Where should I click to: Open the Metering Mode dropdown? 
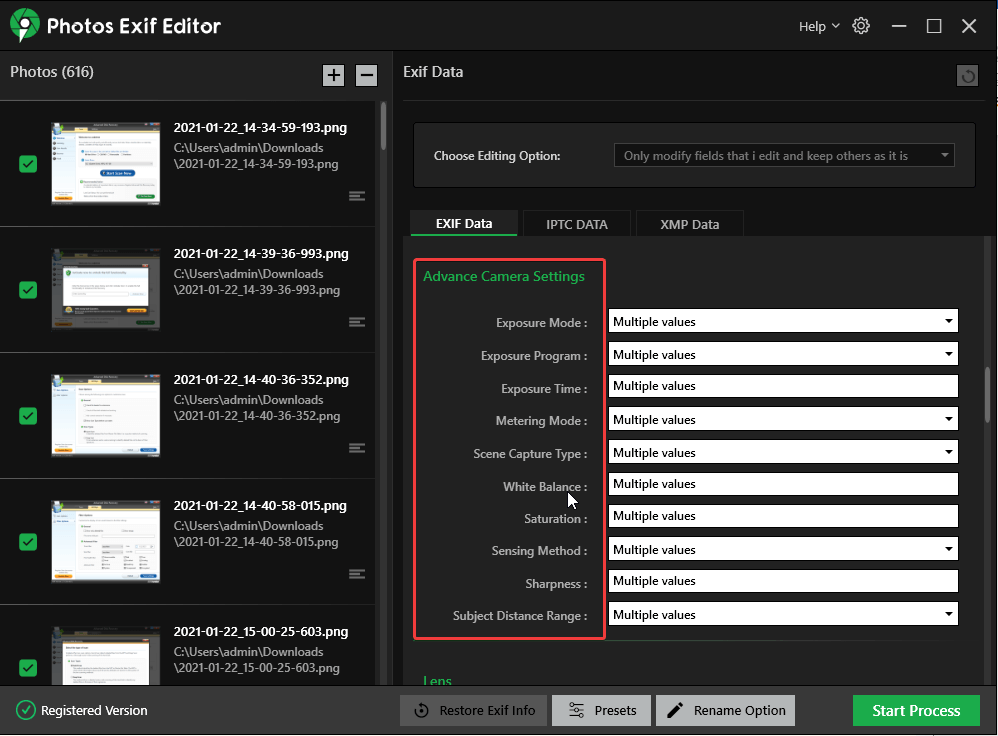point(948,418)
